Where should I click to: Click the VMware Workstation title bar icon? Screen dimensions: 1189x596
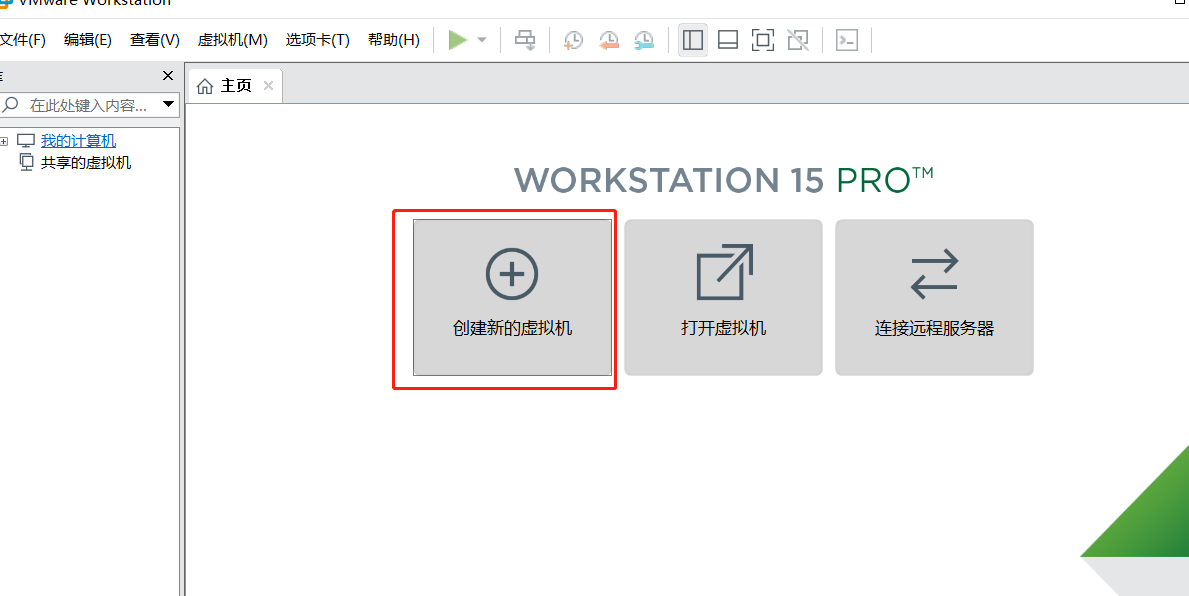[4, 2]
